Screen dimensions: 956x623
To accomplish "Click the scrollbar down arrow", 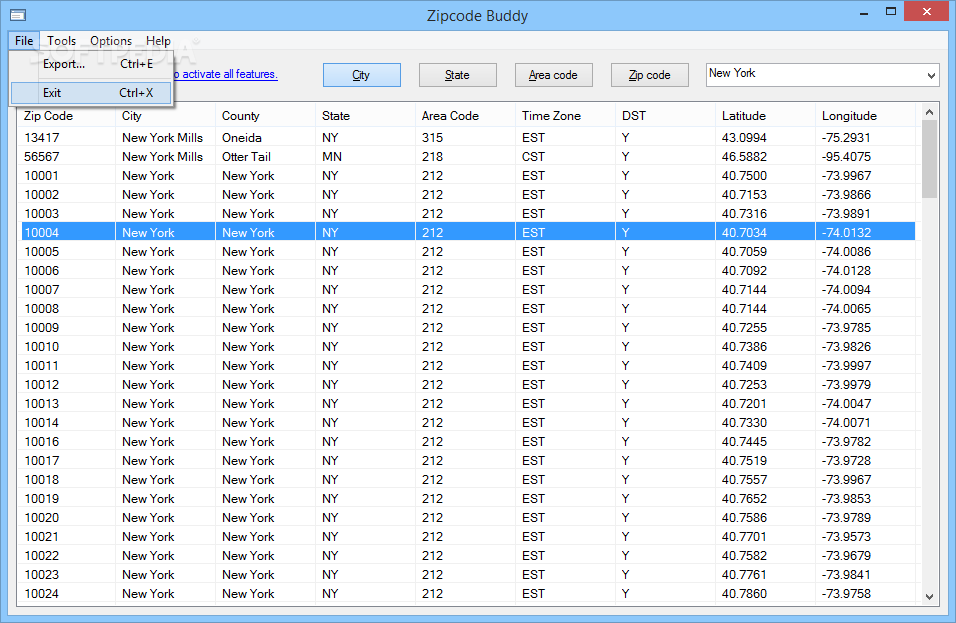I will click(929, 597).
